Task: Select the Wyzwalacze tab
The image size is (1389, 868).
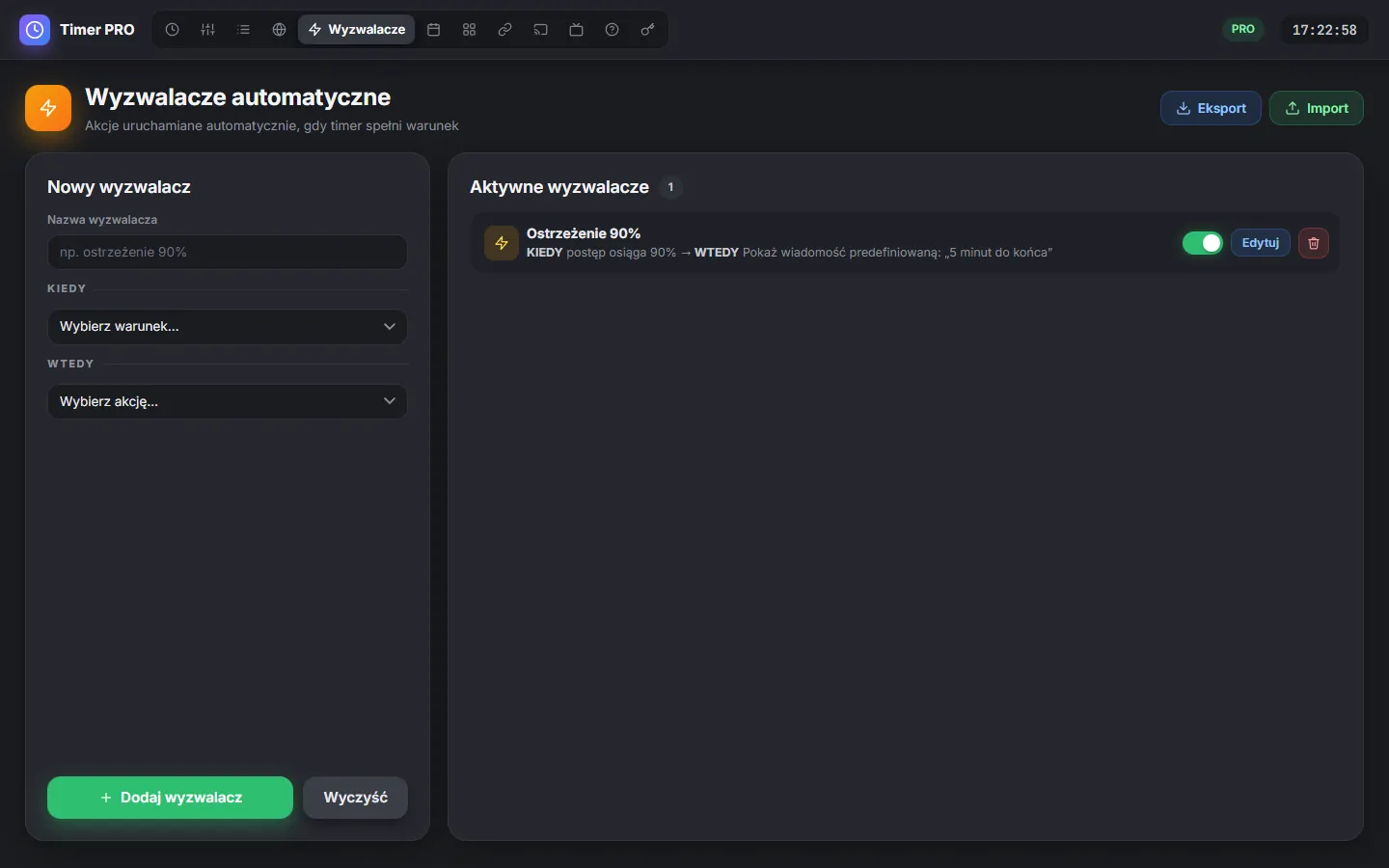Action: tap(357, 30)
